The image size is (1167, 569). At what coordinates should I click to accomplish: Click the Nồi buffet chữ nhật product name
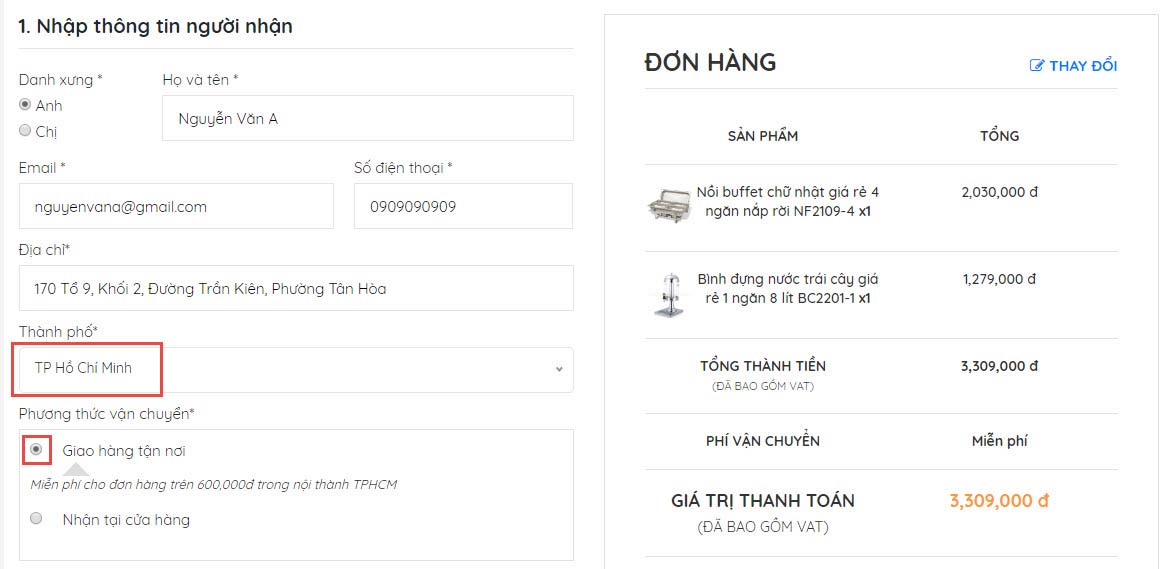[x=788, y=201]
